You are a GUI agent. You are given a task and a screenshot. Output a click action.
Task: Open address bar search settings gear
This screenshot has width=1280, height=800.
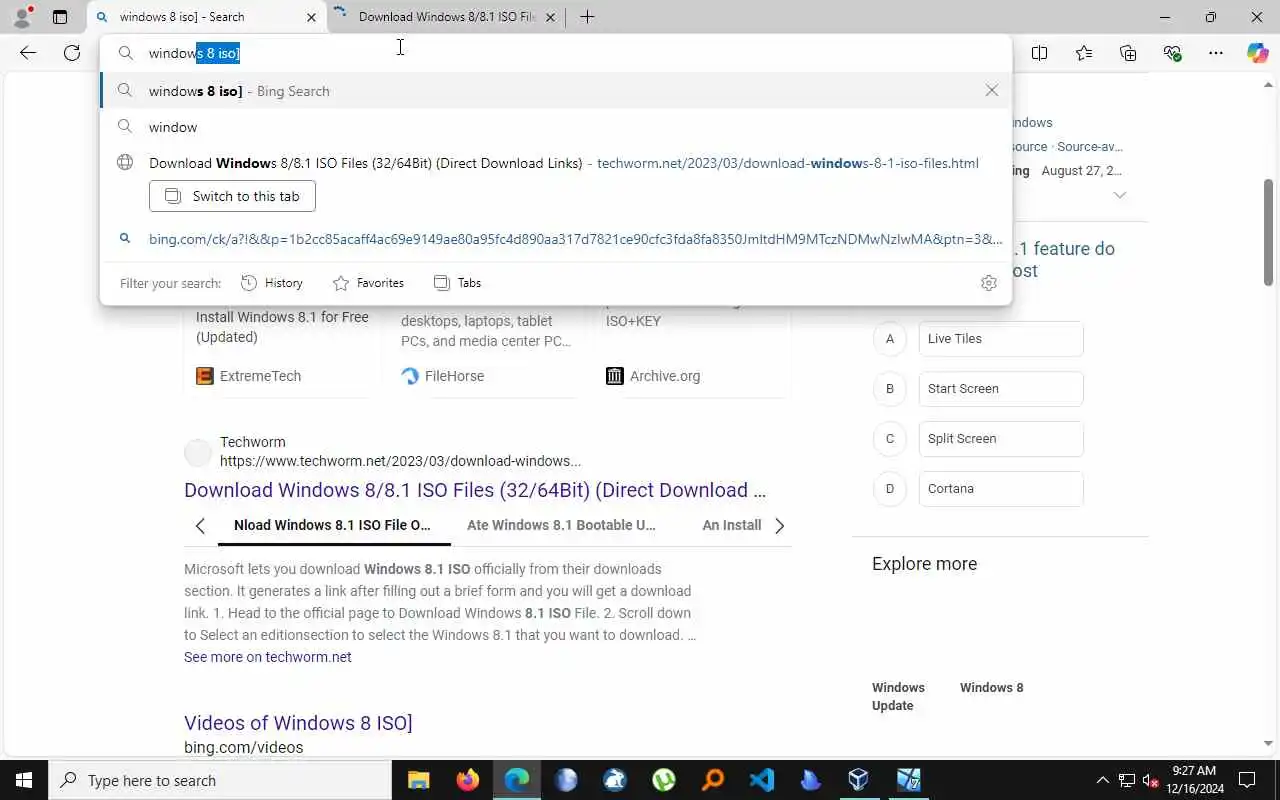989,283
